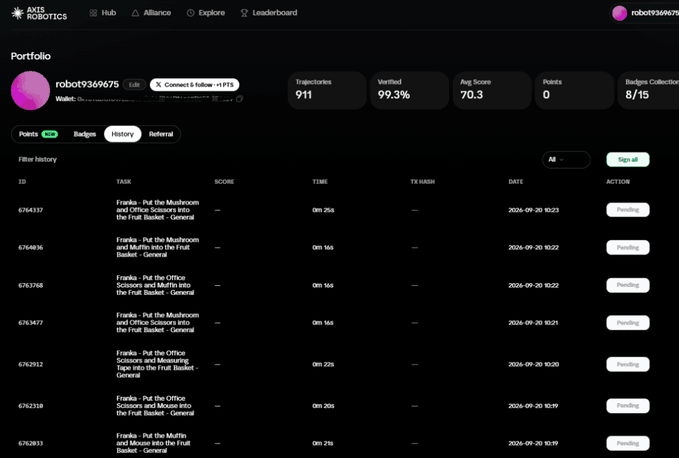This screenshot has width=679, height=458.
Task: Click the Measuring Tape task text
Action: pyautogui.click(x=157, y=364)
